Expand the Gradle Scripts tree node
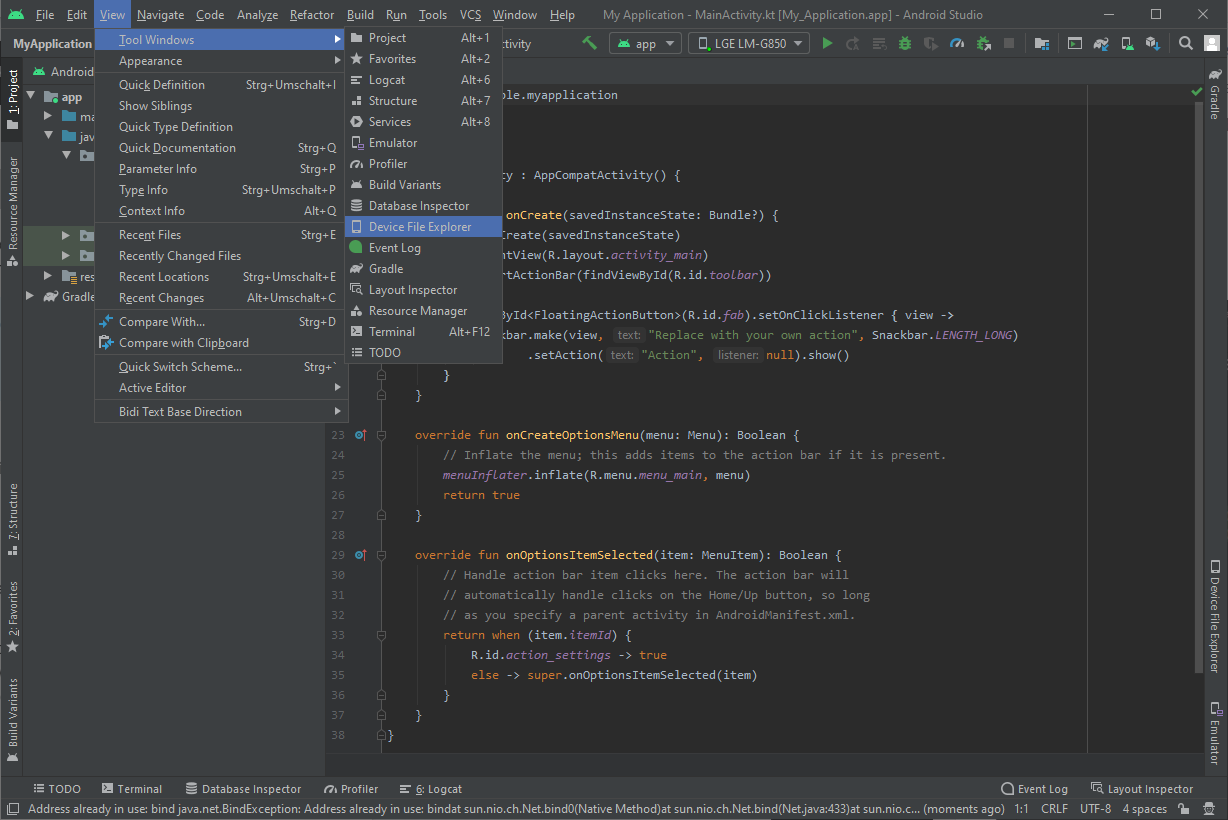1228x820 pixels. 31,297
